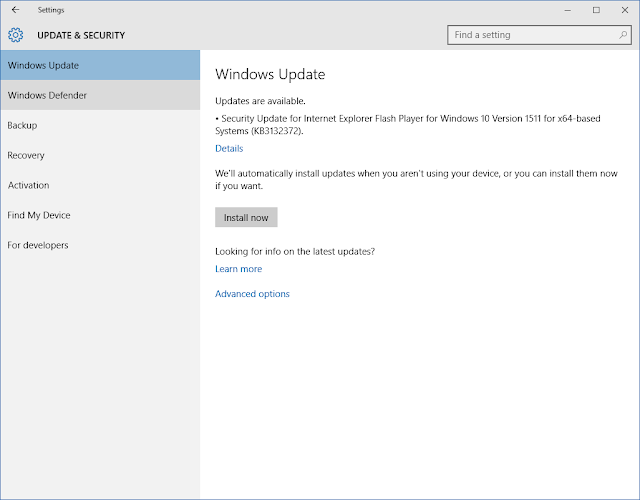Minimize the Settings window
The image size is (640, 500).
(568, 10)
